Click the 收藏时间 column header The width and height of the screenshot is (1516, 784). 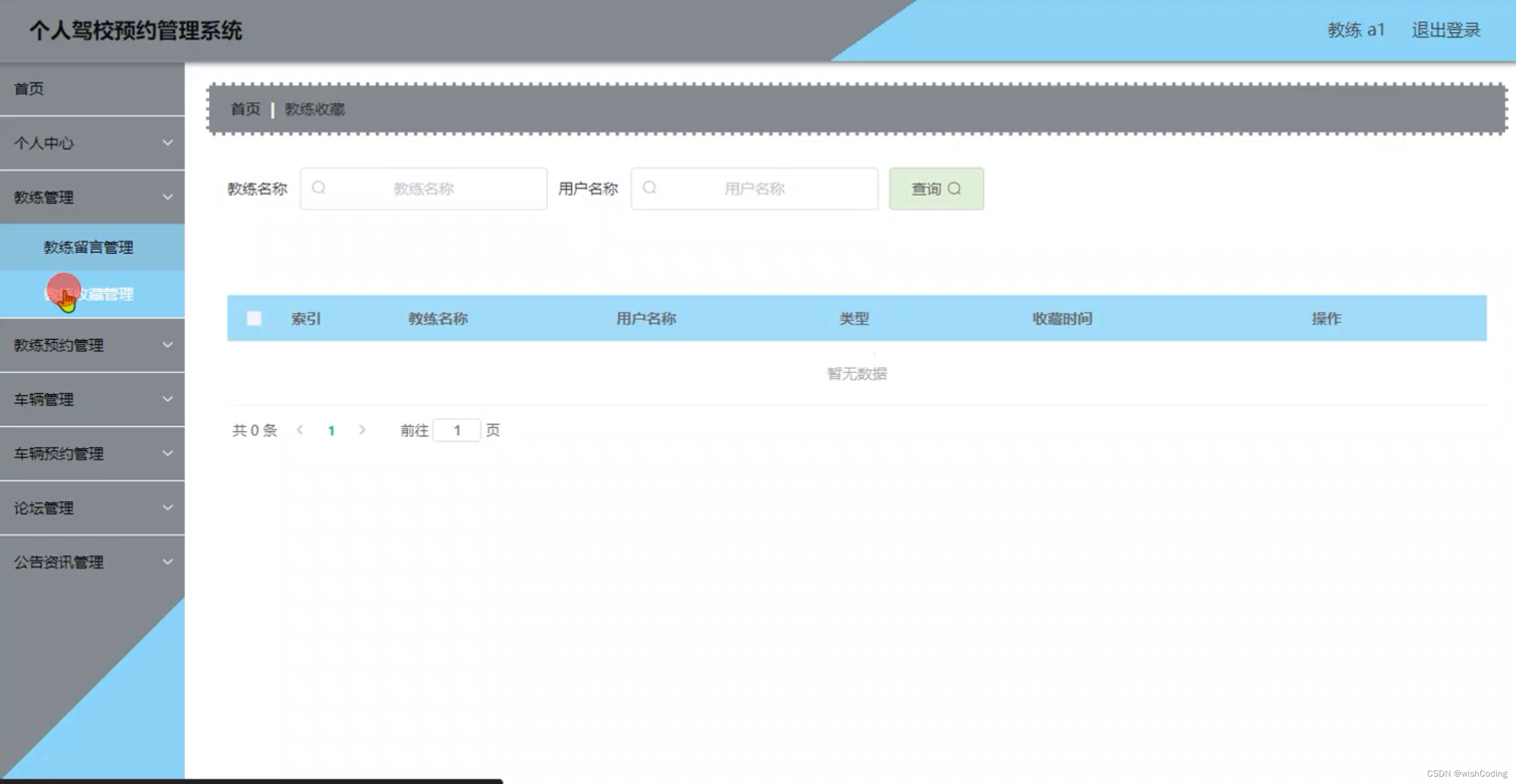(x=1062, y=319)
